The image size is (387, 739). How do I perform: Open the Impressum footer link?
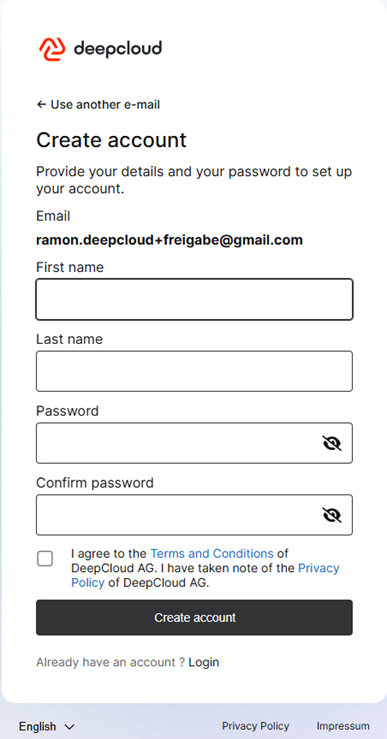[343, 726]
